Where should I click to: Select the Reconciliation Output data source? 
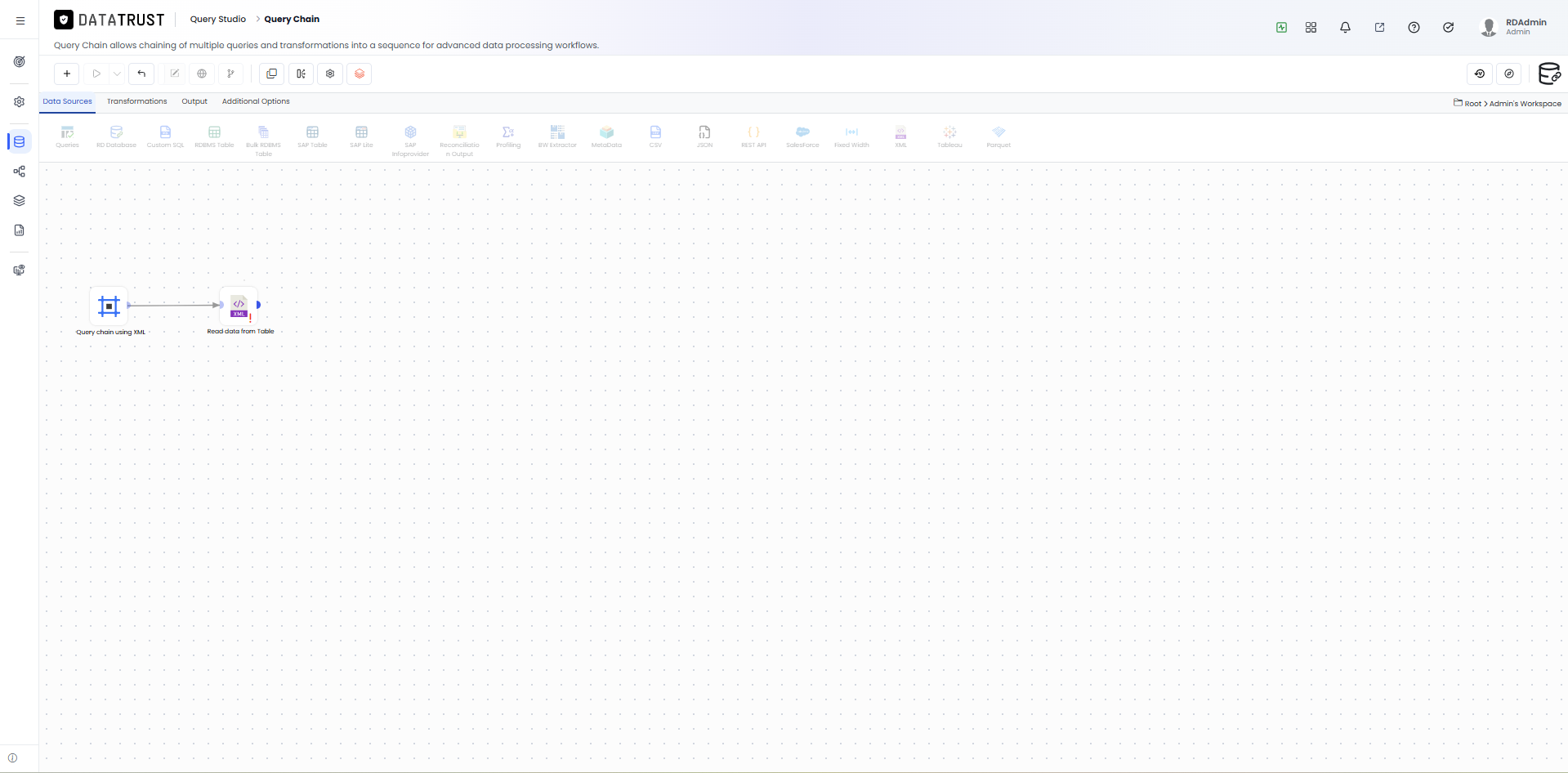point(459,141)
